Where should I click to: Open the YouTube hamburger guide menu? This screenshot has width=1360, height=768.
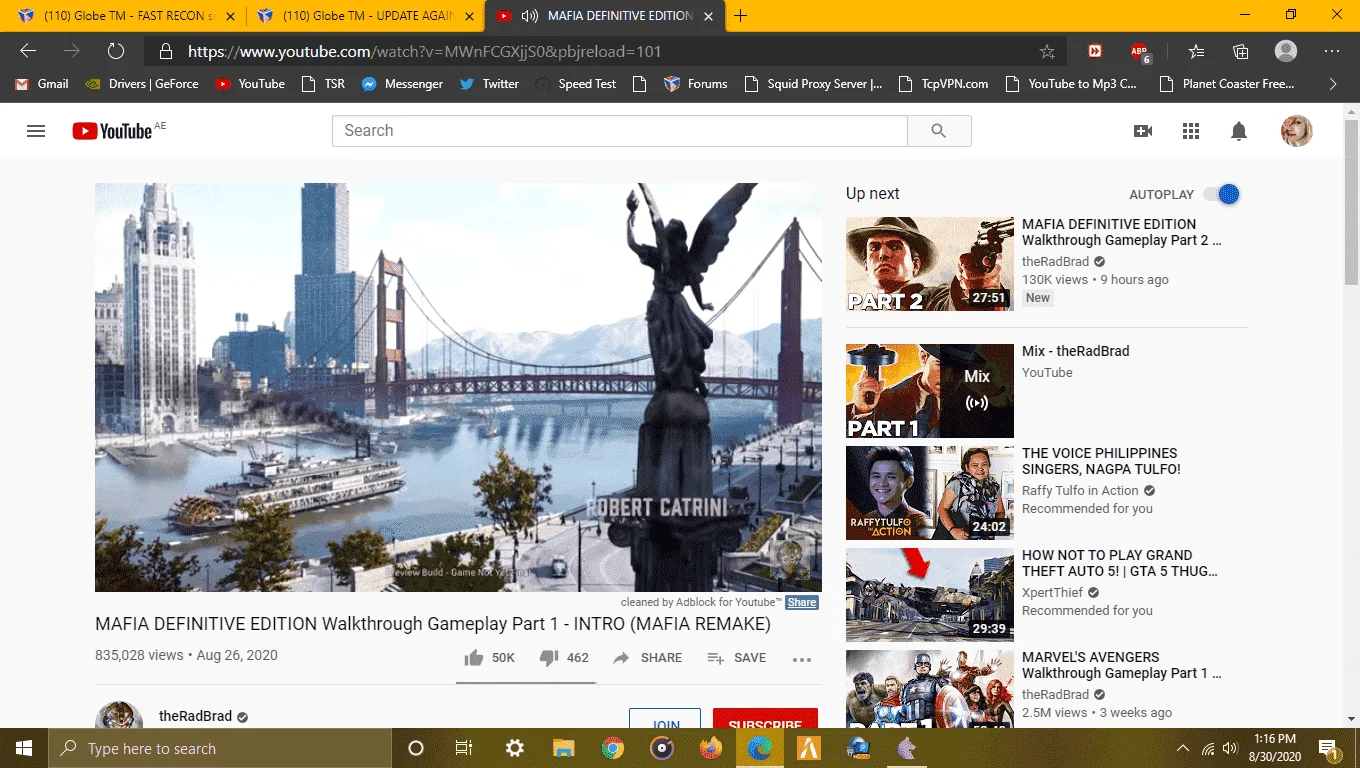[36, 131]
